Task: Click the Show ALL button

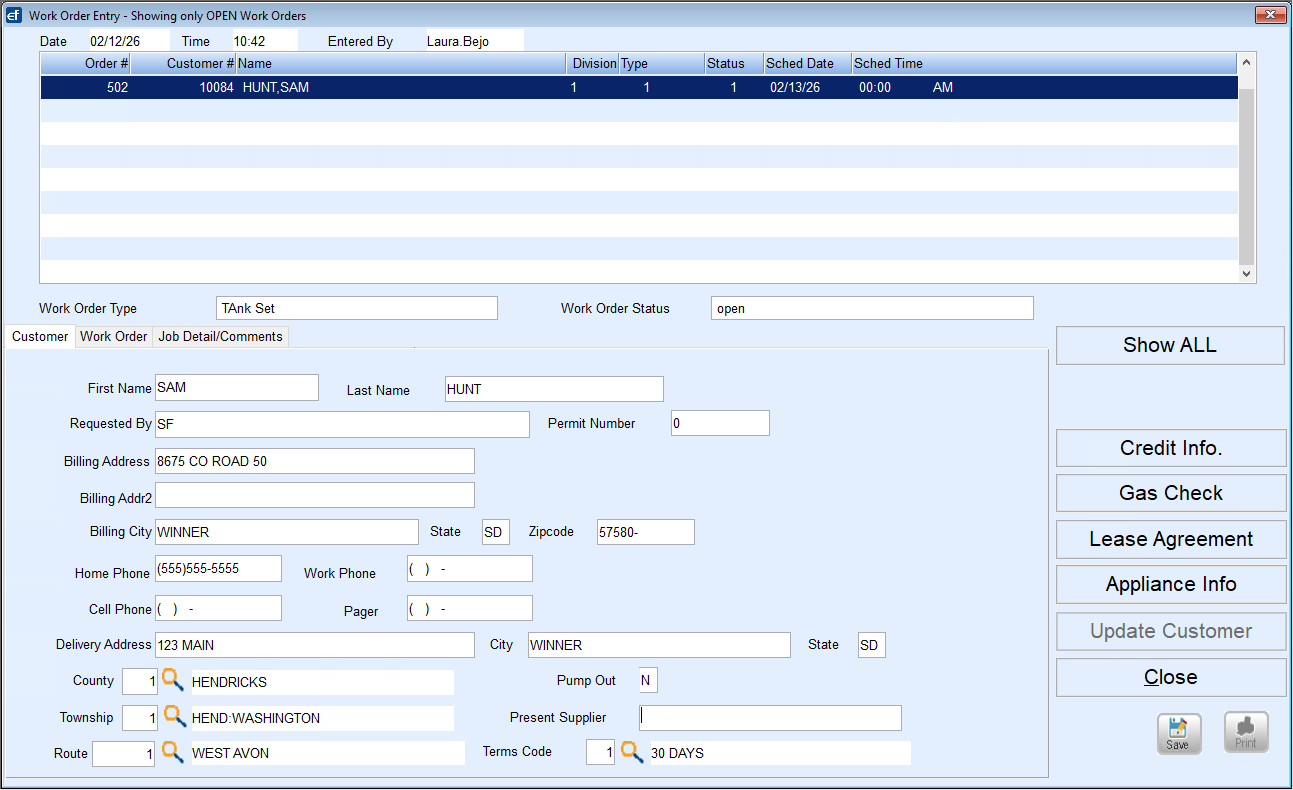Action: point(1170,345)
